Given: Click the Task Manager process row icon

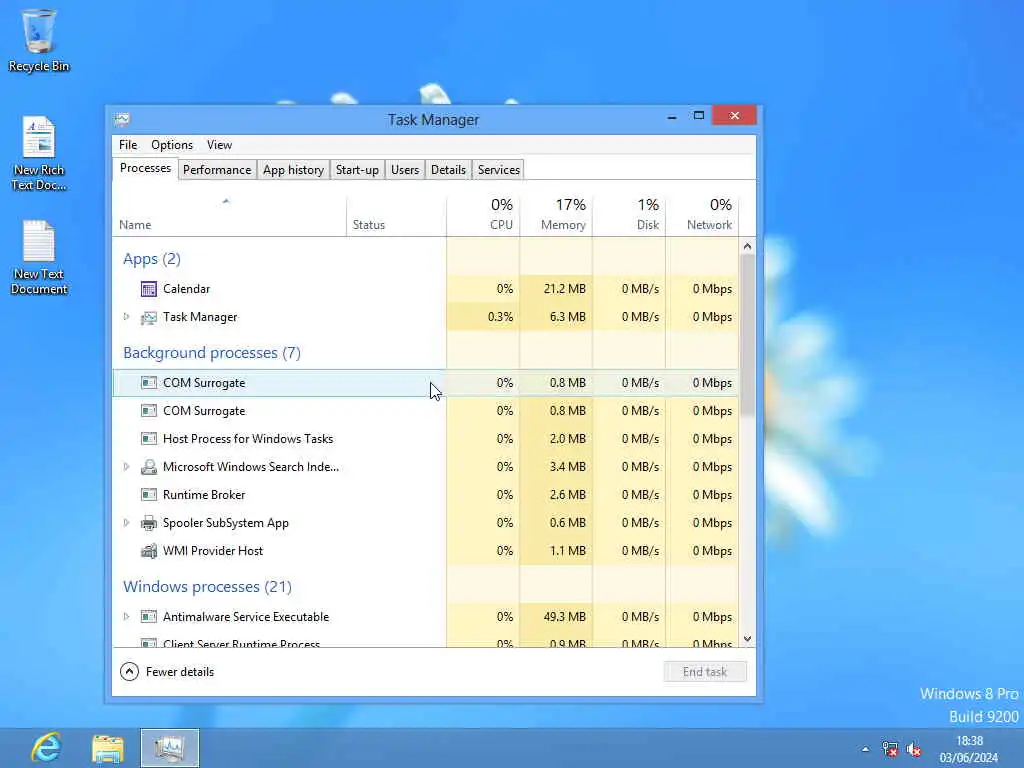Looking at the screenshot, I should (149, 317).
